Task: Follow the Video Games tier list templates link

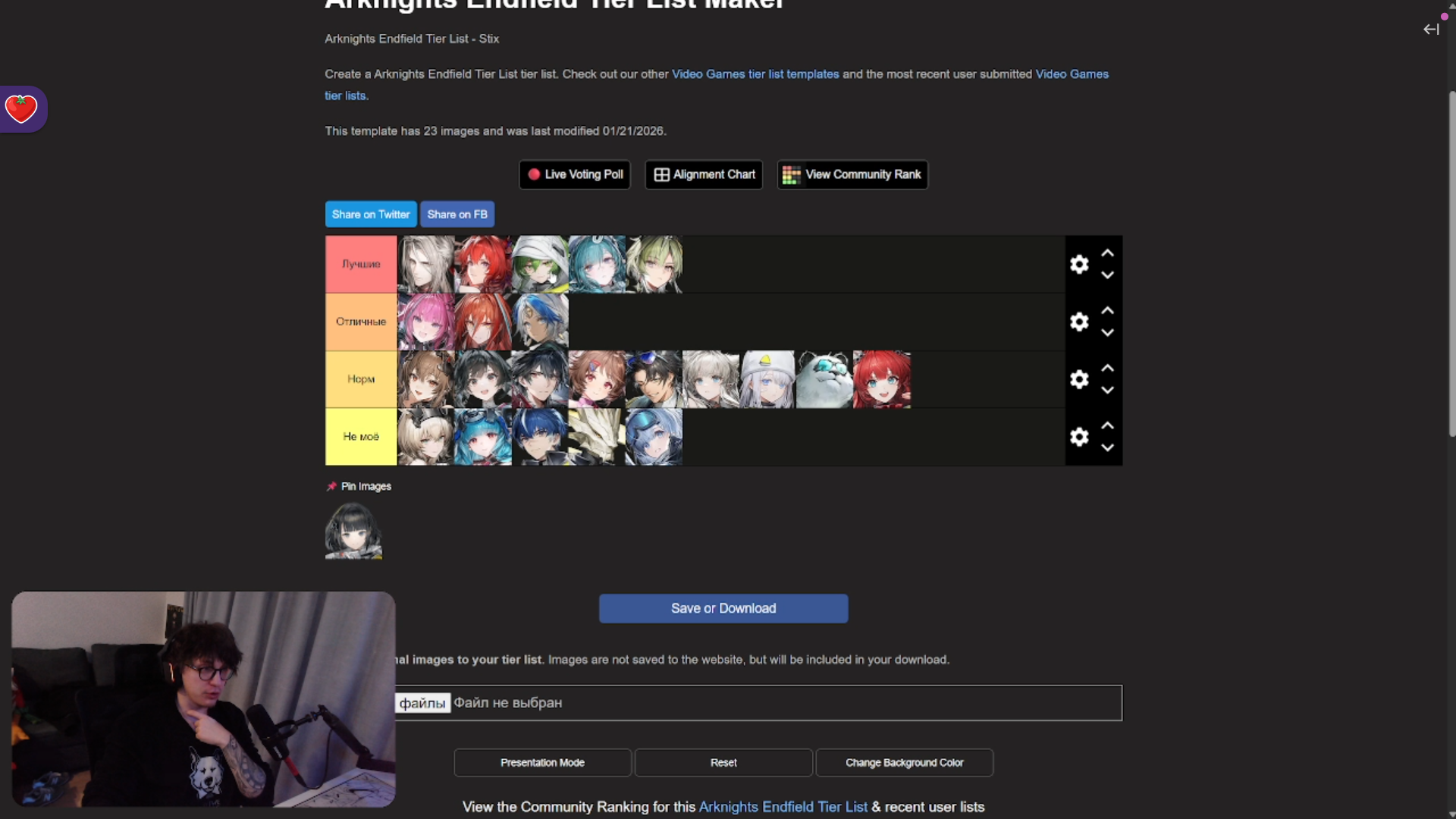Action: pyautogui.click(x=755, y=74)
